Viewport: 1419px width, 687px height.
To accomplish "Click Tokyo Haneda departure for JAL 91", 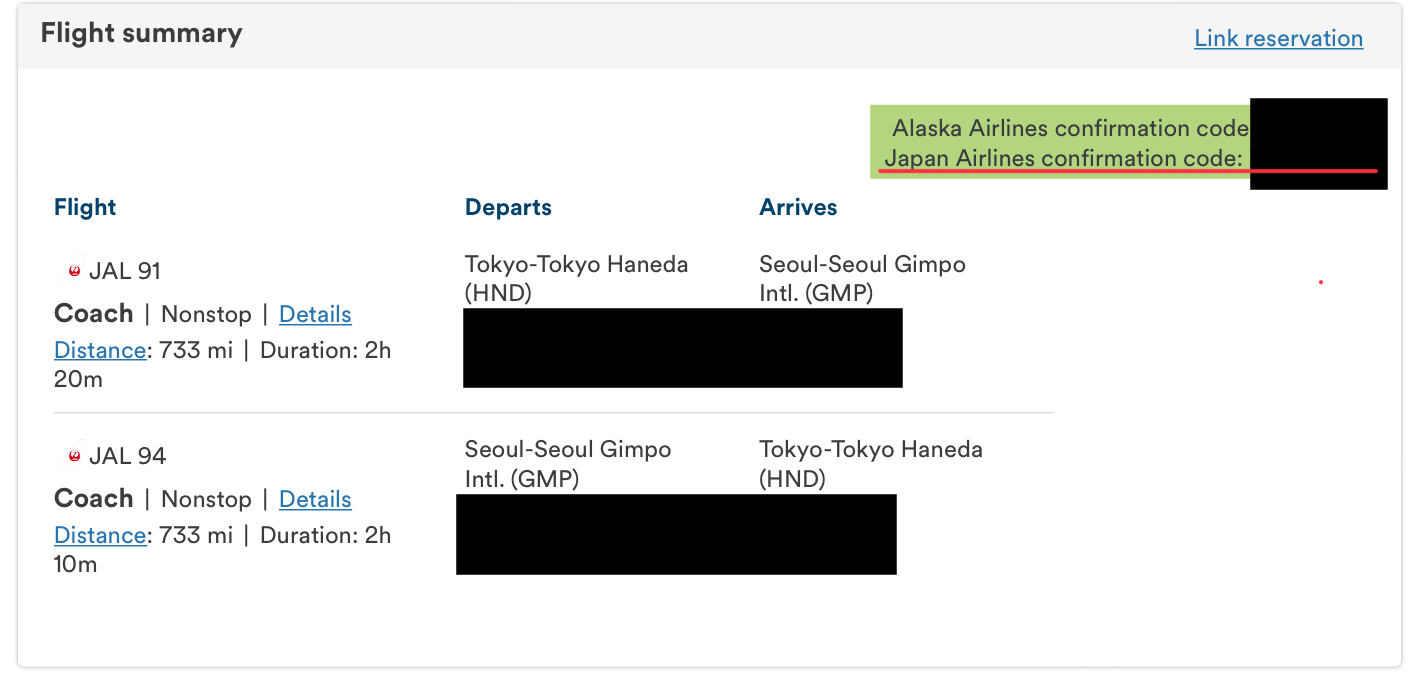I will (576, 279).
